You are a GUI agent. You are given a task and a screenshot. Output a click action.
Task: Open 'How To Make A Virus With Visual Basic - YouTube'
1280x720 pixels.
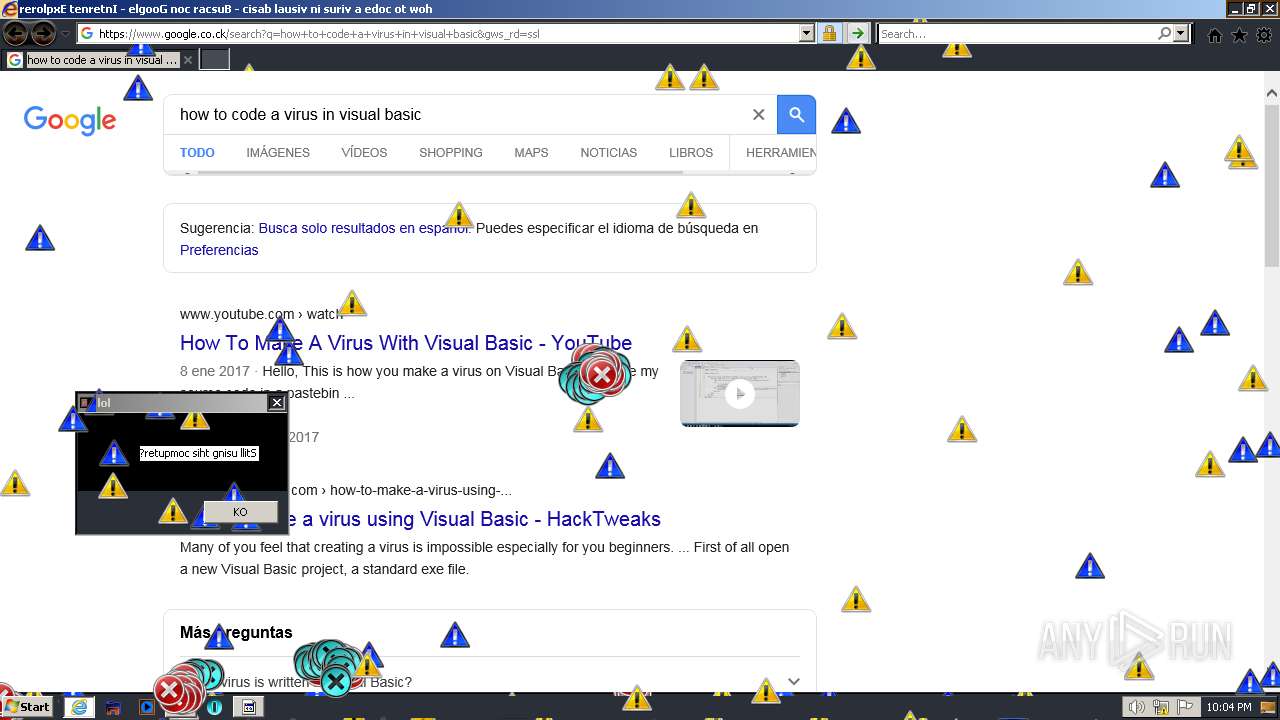tap(406, 343)
